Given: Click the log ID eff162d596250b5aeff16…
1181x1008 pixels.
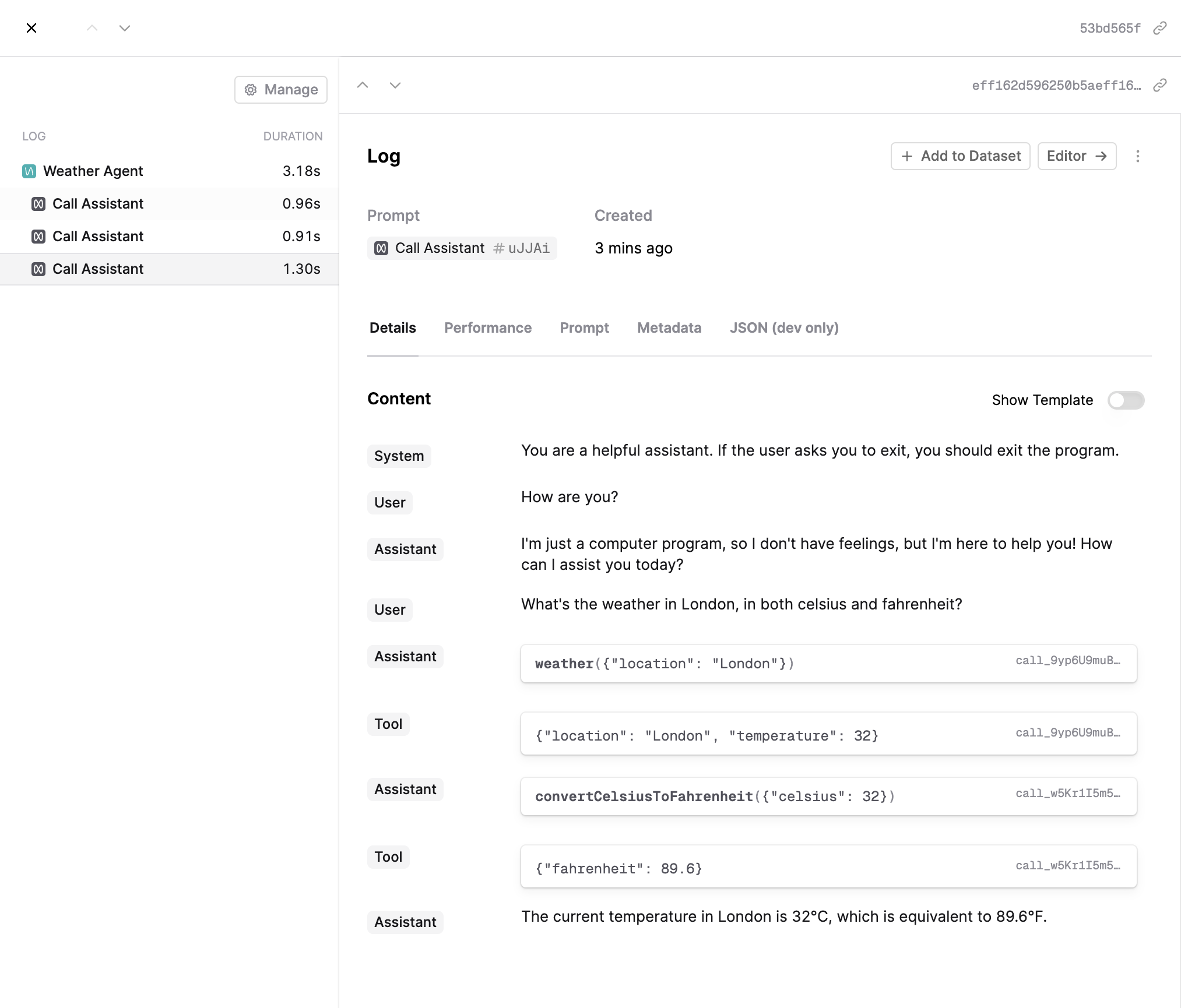Looking at the screenshot, I should click(x=1056, y=85).
